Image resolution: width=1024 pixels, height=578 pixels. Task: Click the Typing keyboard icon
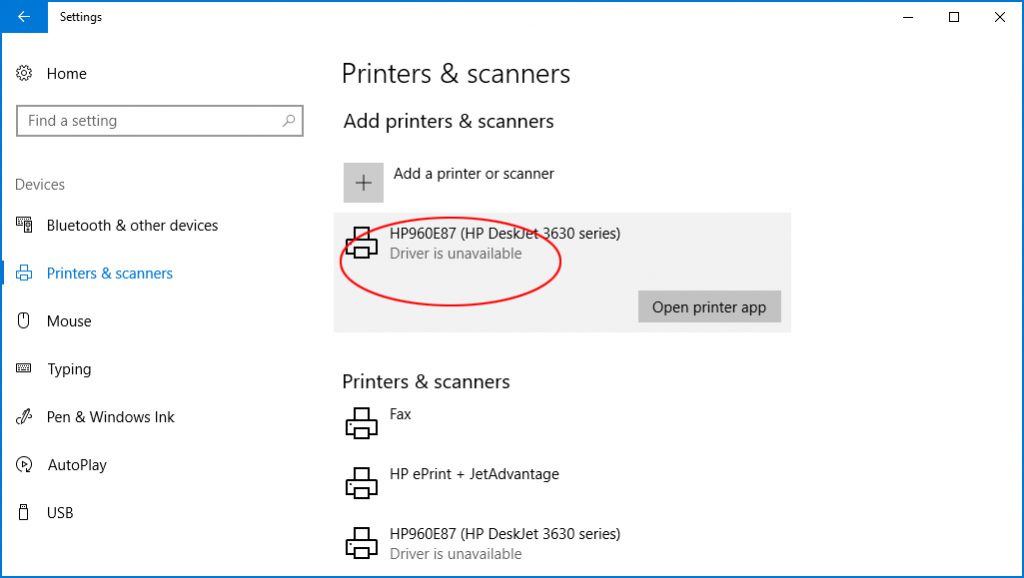pos(24,368)
